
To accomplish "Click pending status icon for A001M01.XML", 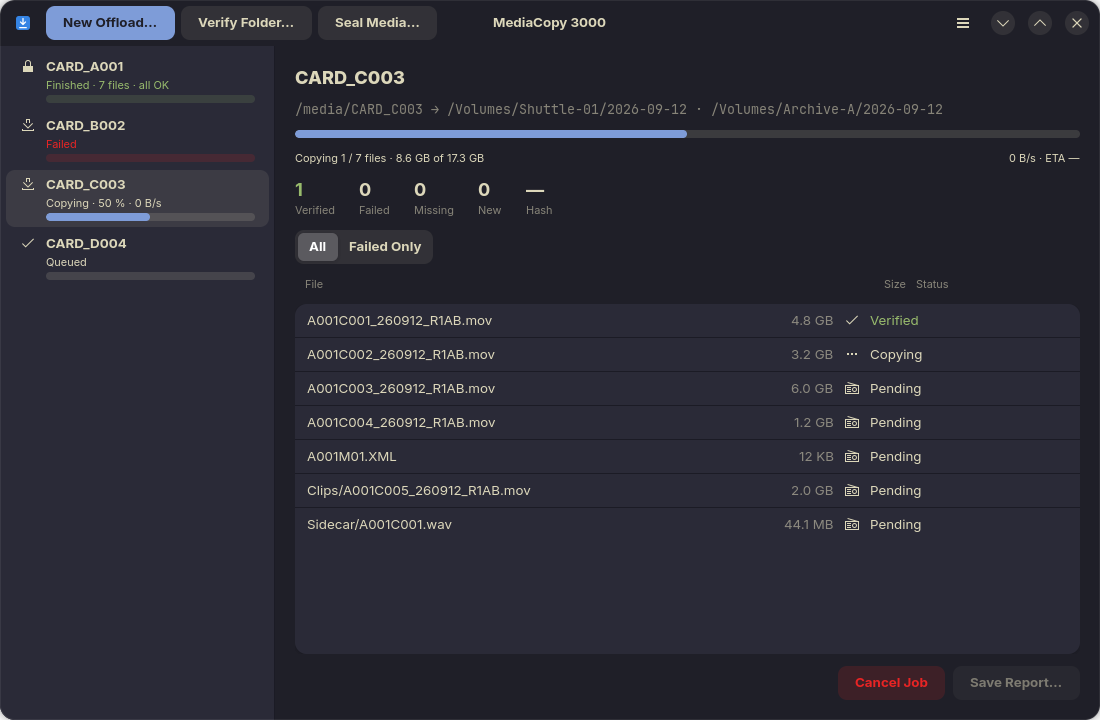I will [x=852, y=457].
